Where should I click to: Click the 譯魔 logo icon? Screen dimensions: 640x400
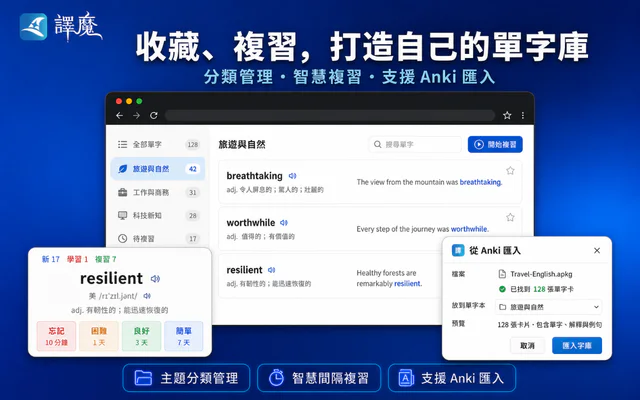(33, 27)
